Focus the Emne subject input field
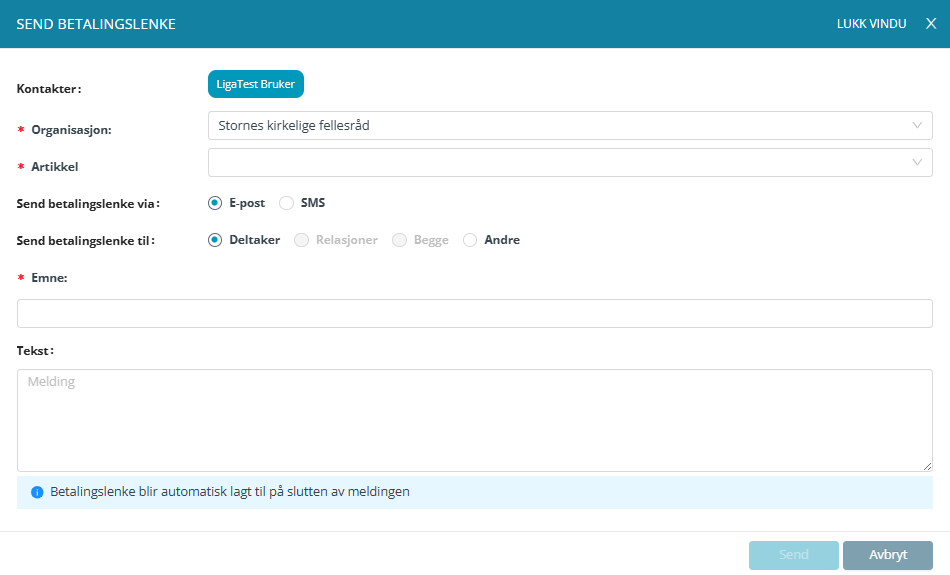 475,314
